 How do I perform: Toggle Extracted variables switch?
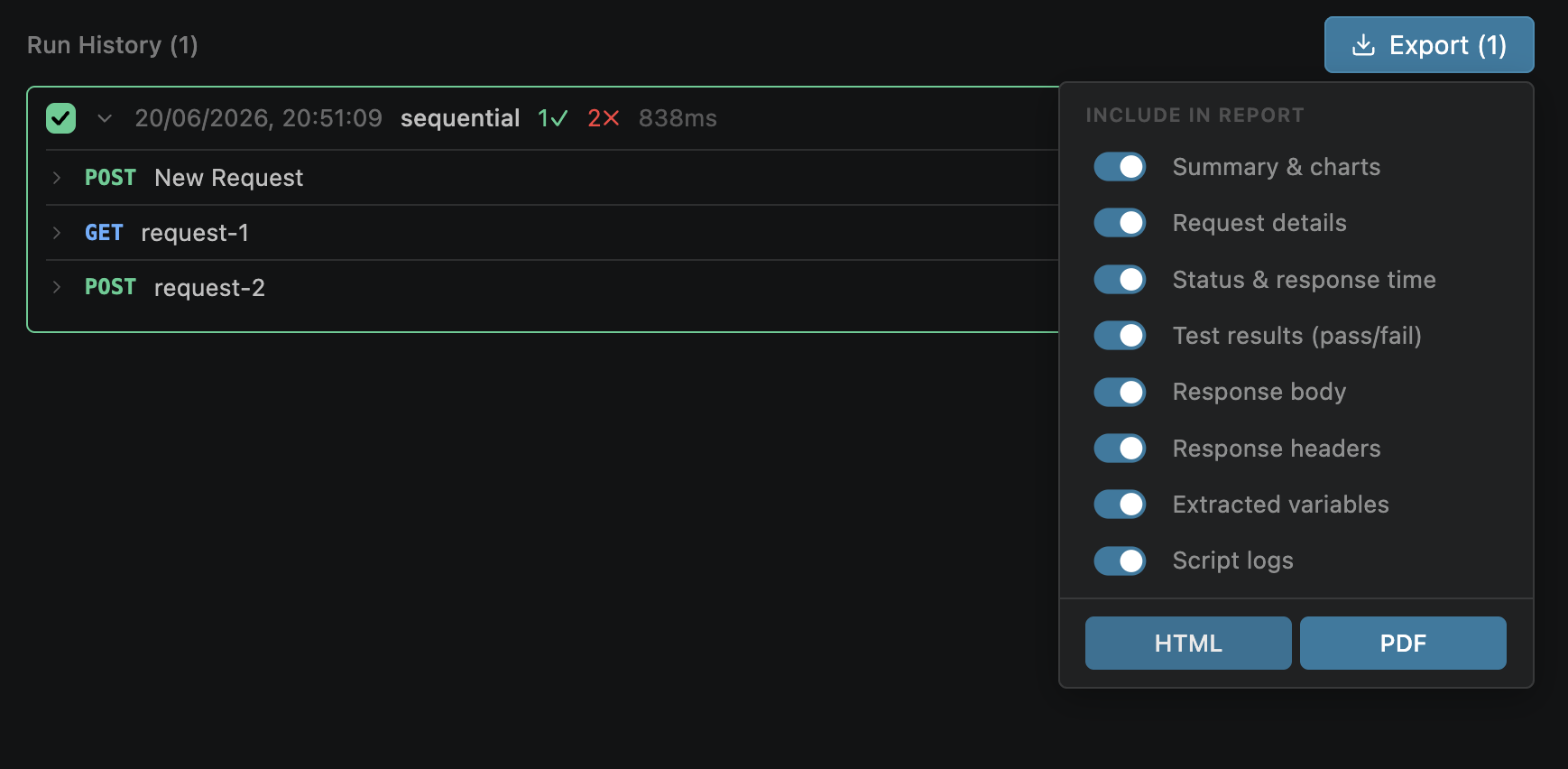coord(1120,505)
